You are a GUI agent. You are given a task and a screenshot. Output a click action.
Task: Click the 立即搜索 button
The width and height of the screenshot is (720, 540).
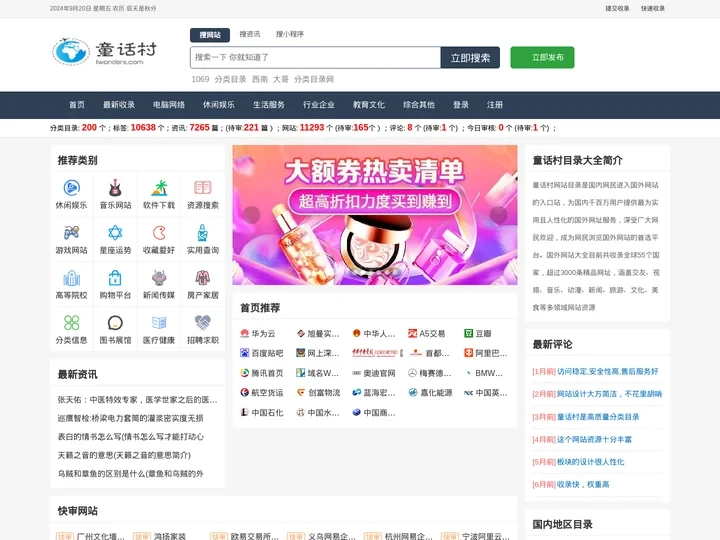click(470, 57)
